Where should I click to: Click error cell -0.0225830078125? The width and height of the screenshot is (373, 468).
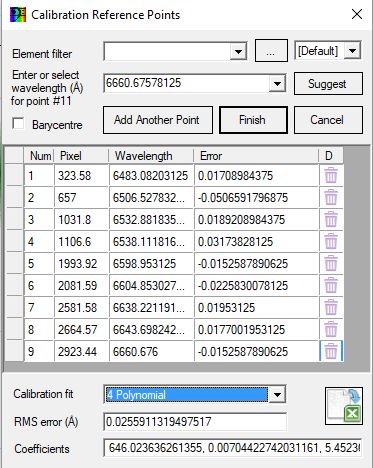[x=256, y=286]
